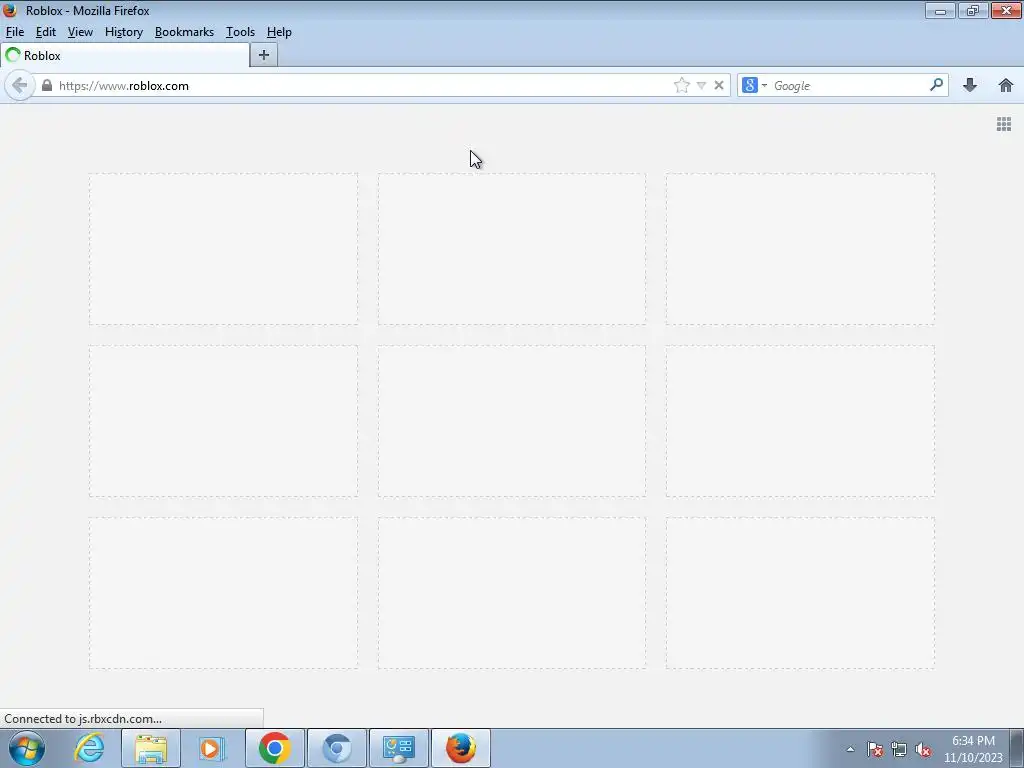Open the URL history dropdown arrow

pyautogui.click(x=701, y=86)
